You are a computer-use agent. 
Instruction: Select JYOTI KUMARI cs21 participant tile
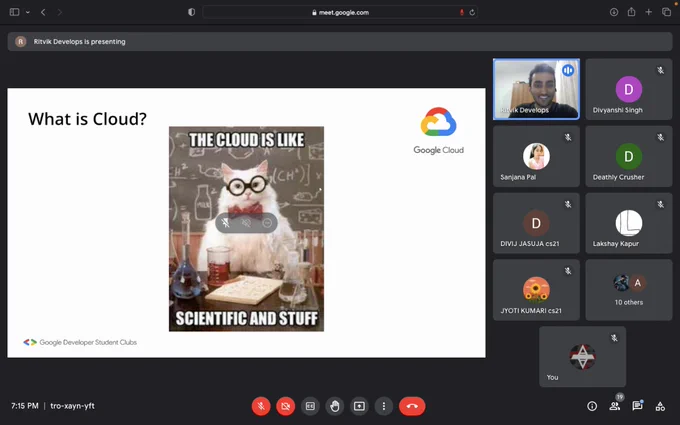coord(536,290)
